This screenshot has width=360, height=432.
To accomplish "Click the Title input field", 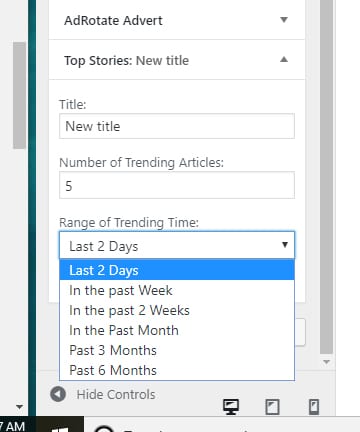I will pos(177,126).
